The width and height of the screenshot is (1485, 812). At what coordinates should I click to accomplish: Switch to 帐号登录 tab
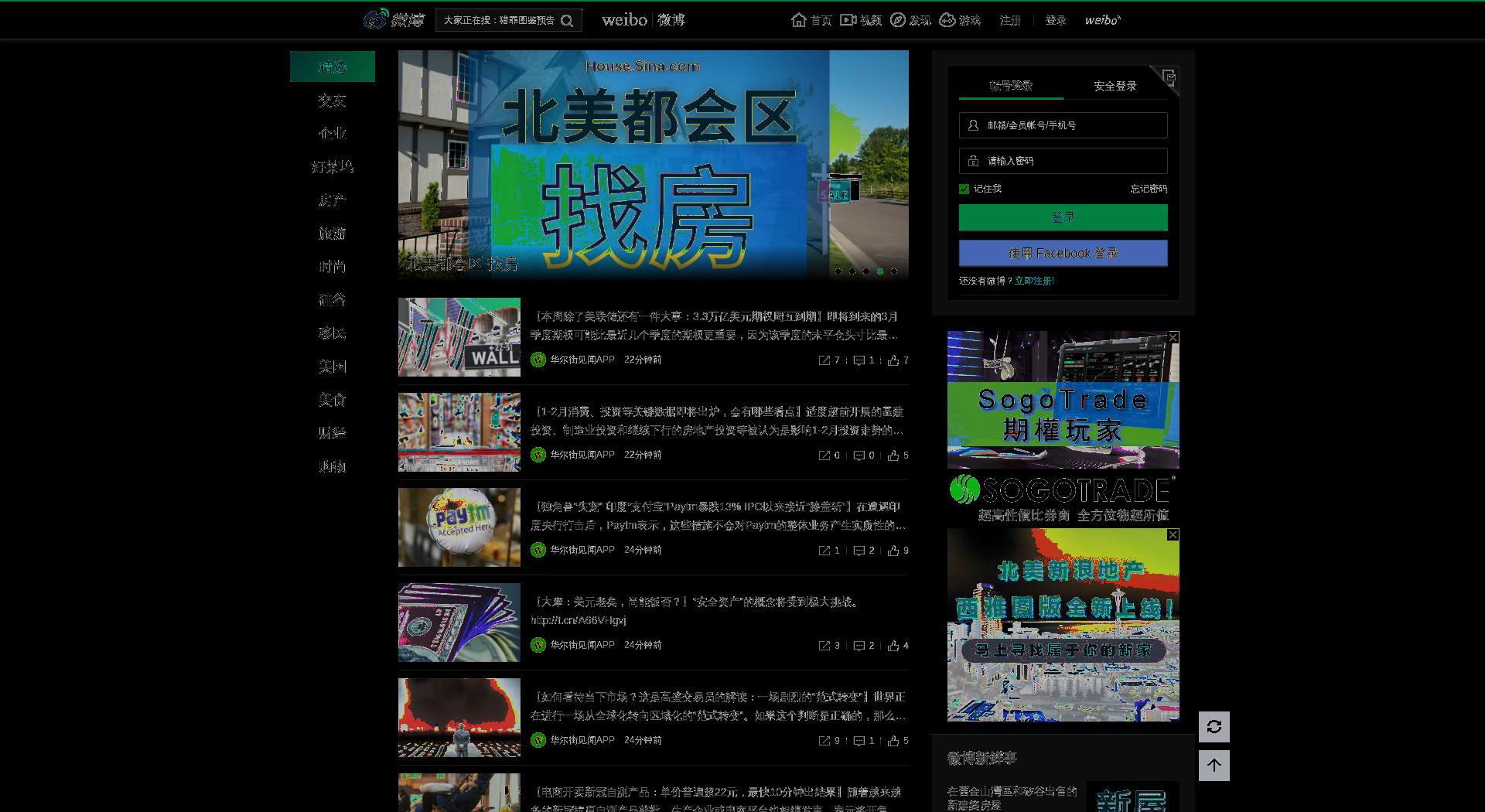tap(1011, 86)
